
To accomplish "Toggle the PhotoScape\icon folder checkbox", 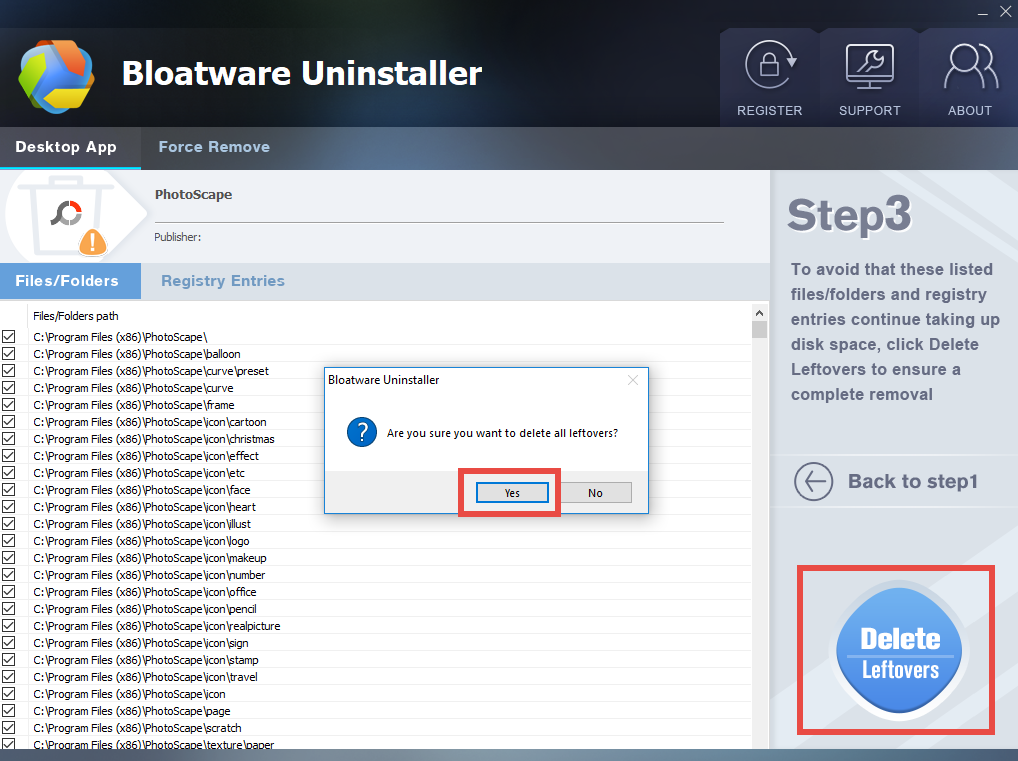I will (x=8, y=693).
